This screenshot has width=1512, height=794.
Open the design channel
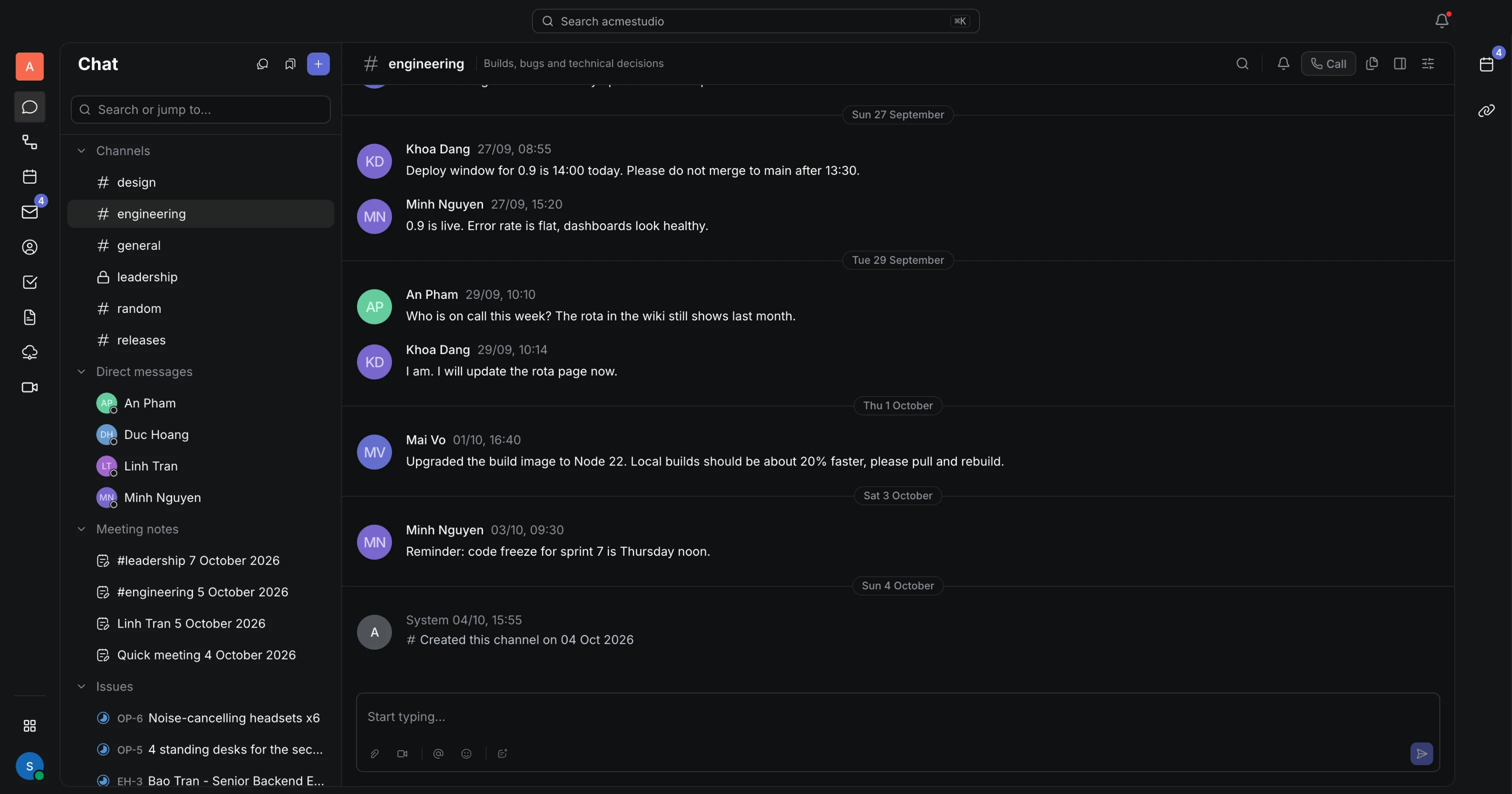(200, 182)
